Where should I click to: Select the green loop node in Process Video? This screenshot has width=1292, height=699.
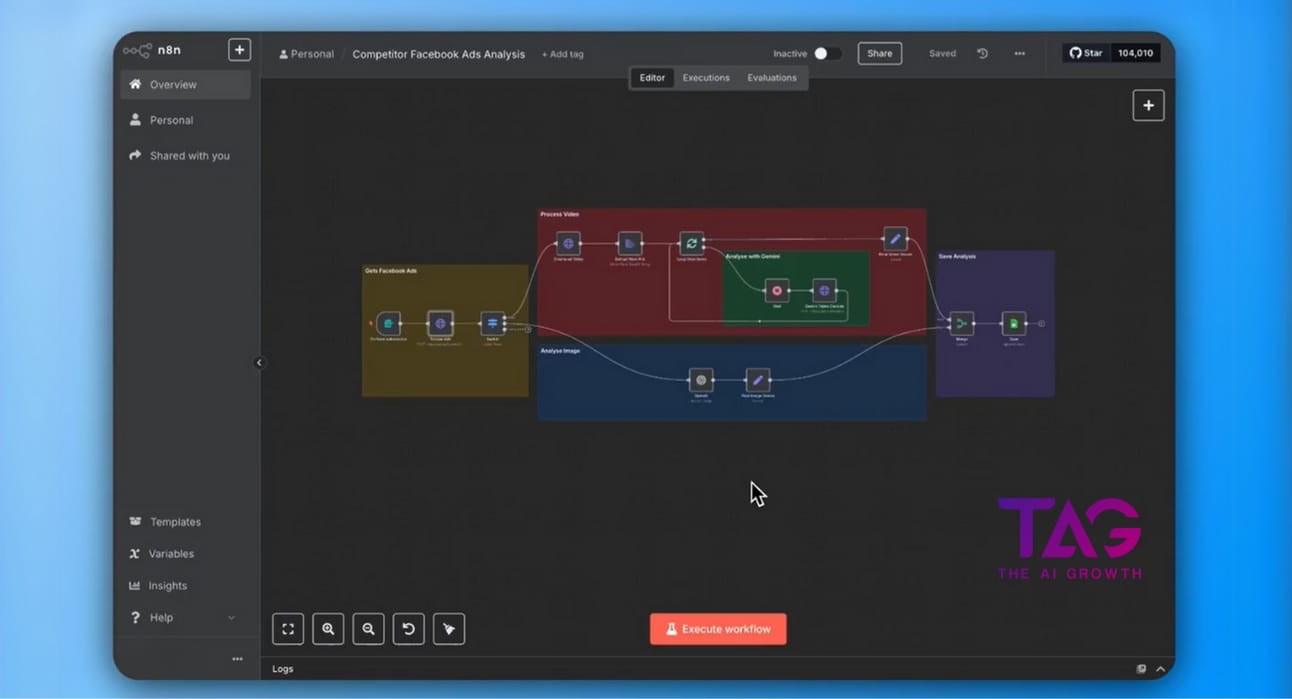coord(691,243)
